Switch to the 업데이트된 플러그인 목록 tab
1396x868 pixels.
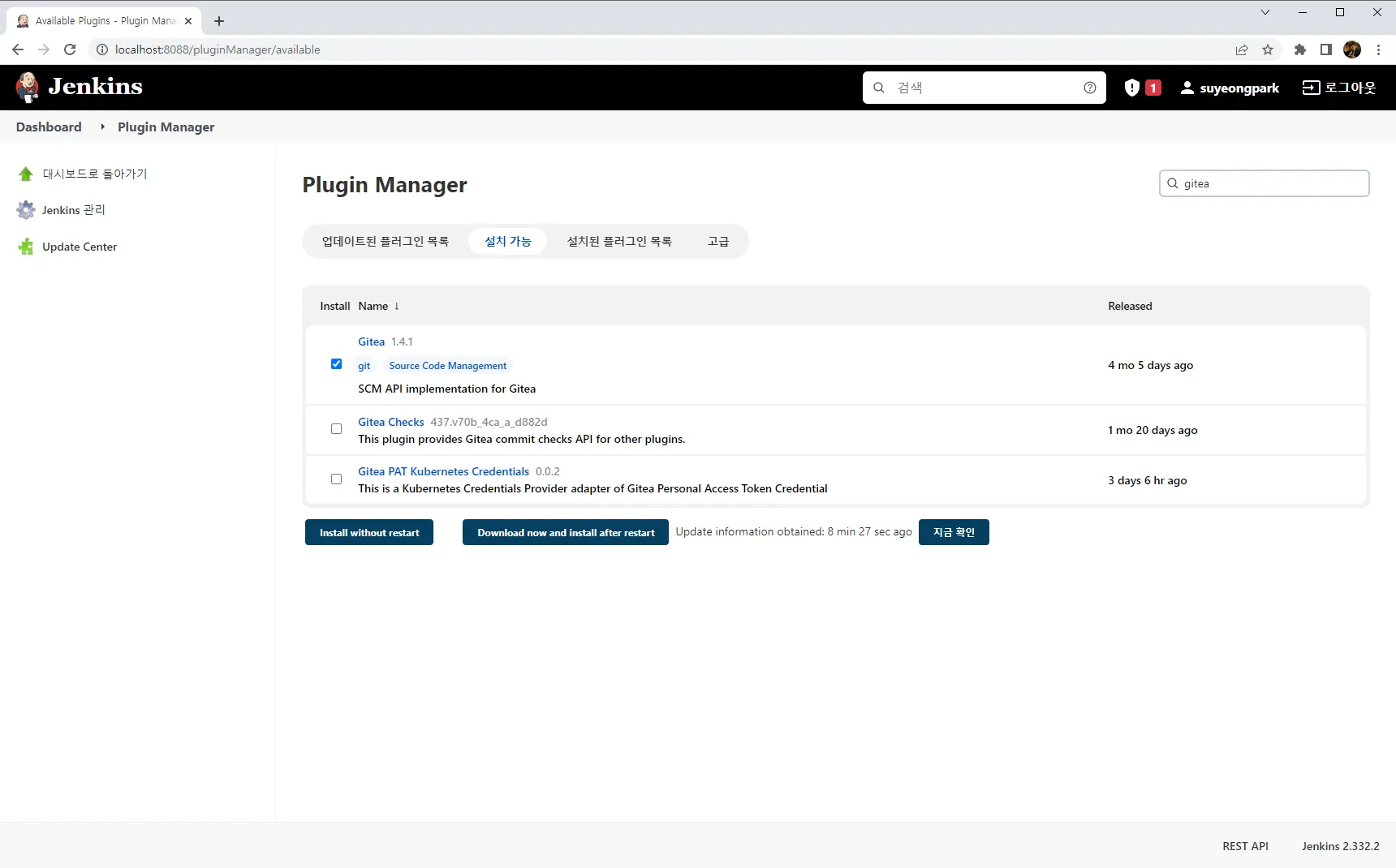[386, 241]
